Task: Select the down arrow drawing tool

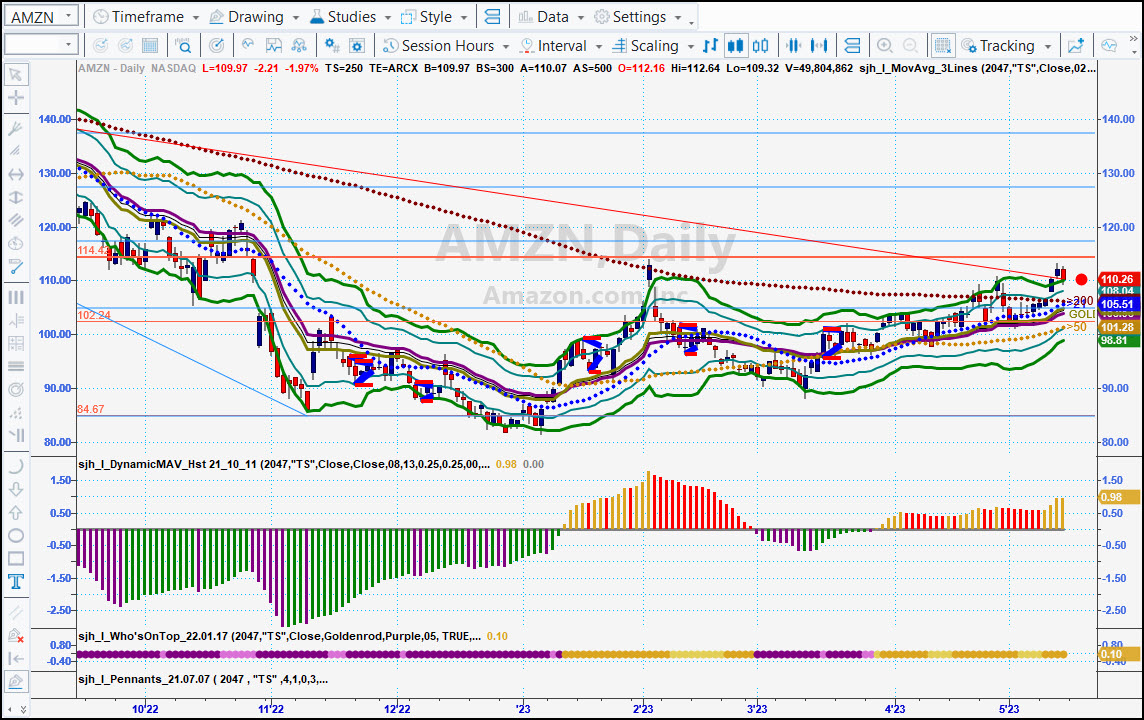Action: tap(15, 489)
